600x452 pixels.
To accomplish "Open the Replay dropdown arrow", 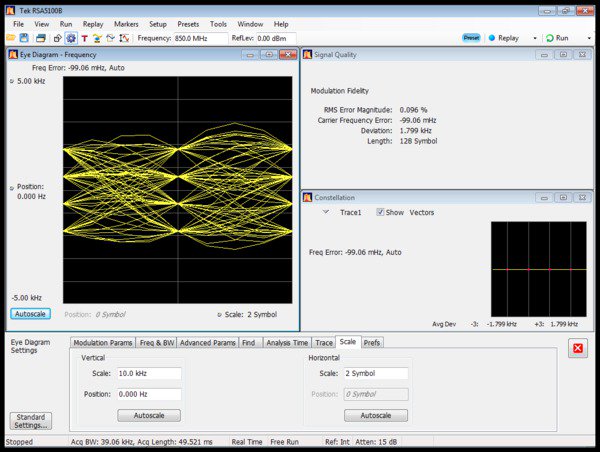I will [x=534, y=38].
